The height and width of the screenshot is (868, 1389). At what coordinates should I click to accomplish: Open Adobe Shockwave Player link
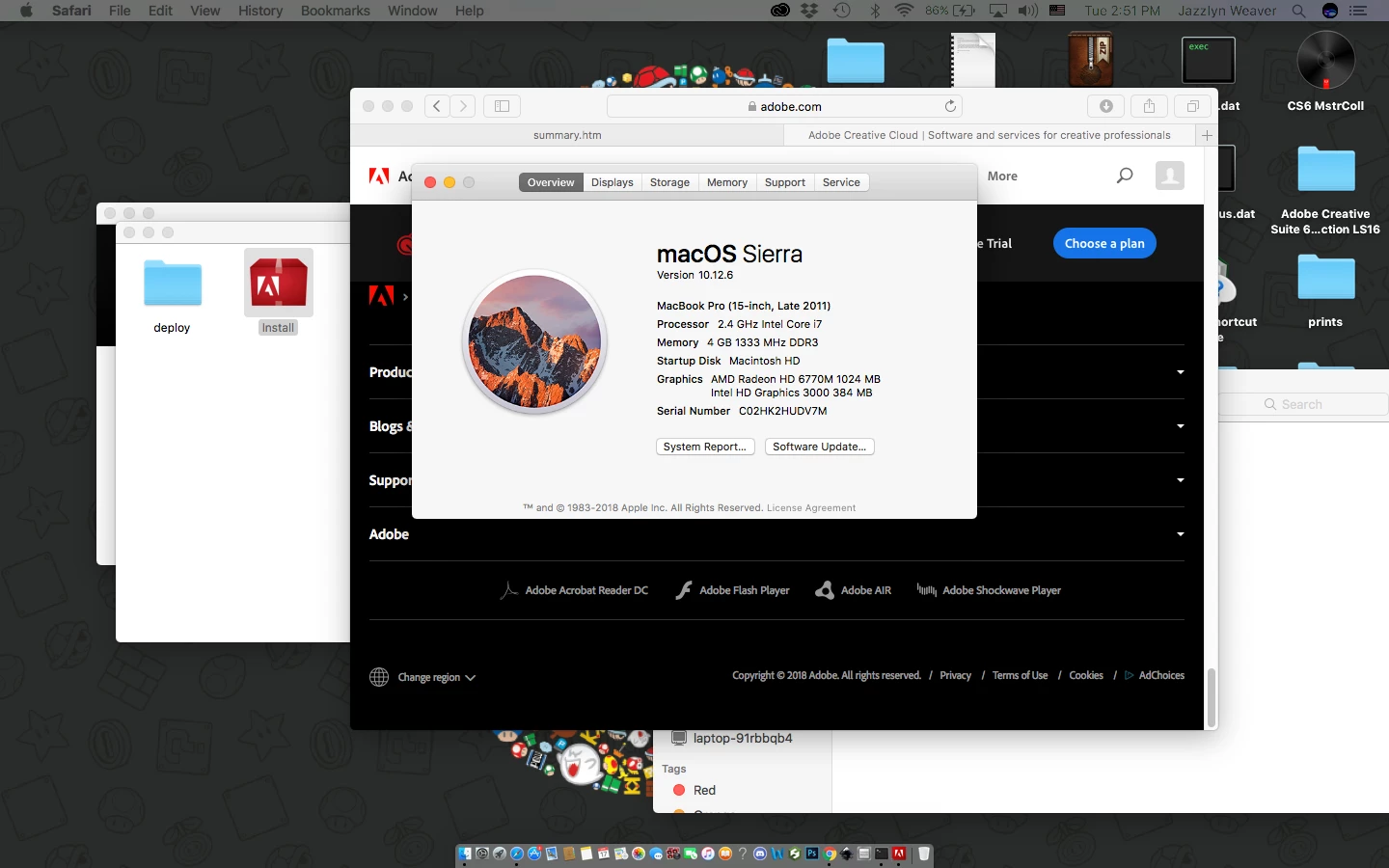coord(989,590)
